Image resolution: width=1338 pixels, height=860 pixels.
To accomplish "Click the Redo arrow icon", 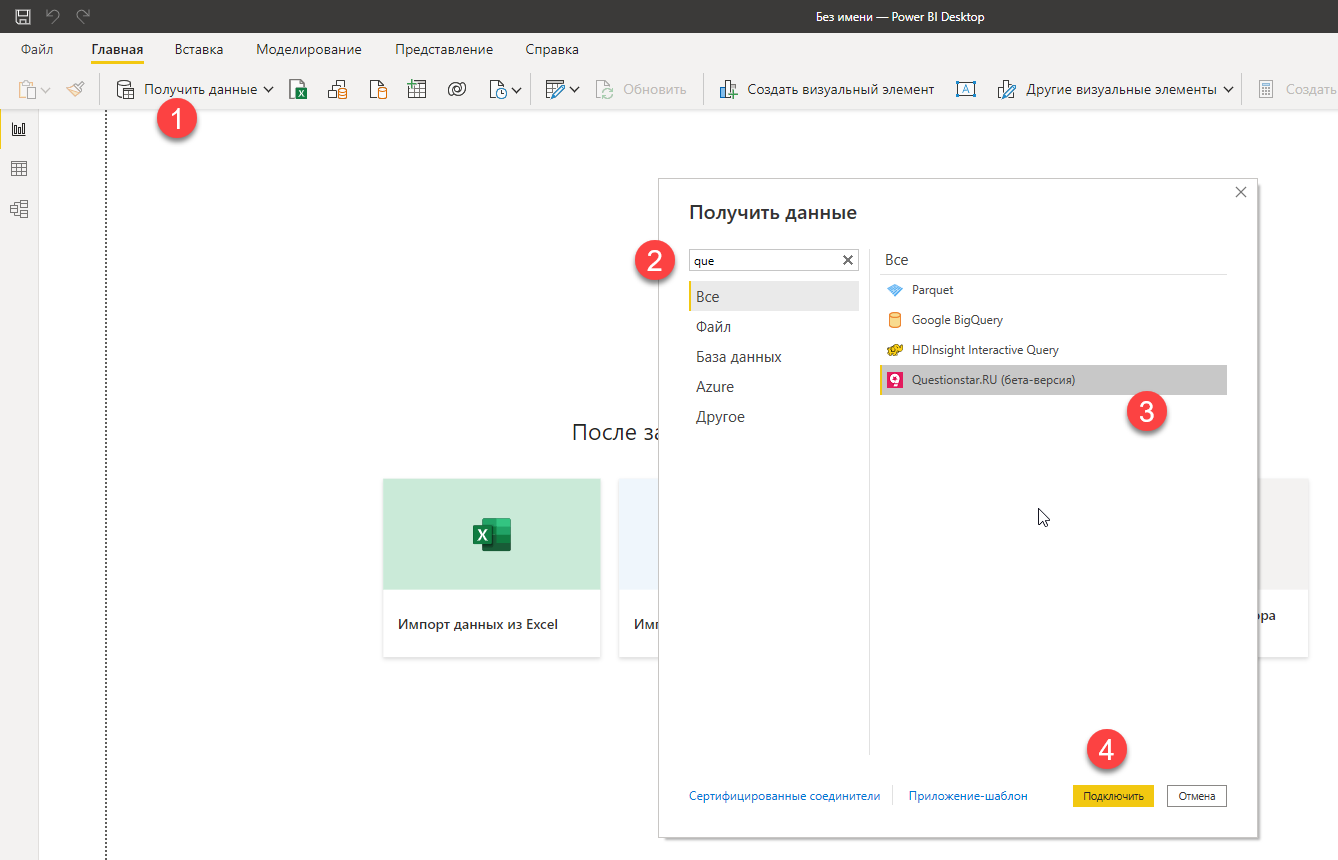I will [x=83, y=16].
